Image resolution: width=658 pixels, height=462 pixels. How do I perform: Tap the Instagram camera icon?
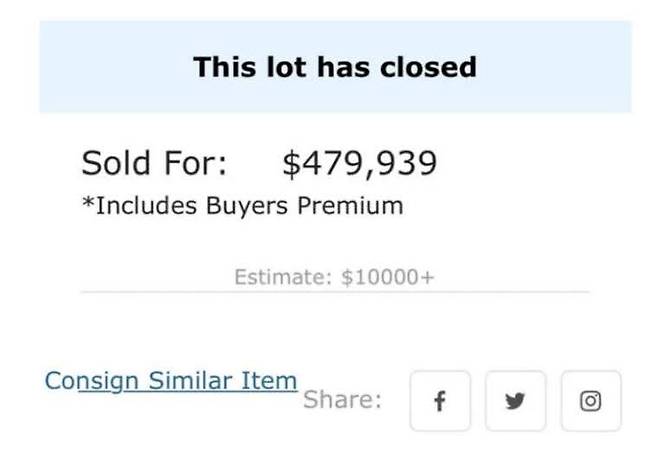coord(591,401)
